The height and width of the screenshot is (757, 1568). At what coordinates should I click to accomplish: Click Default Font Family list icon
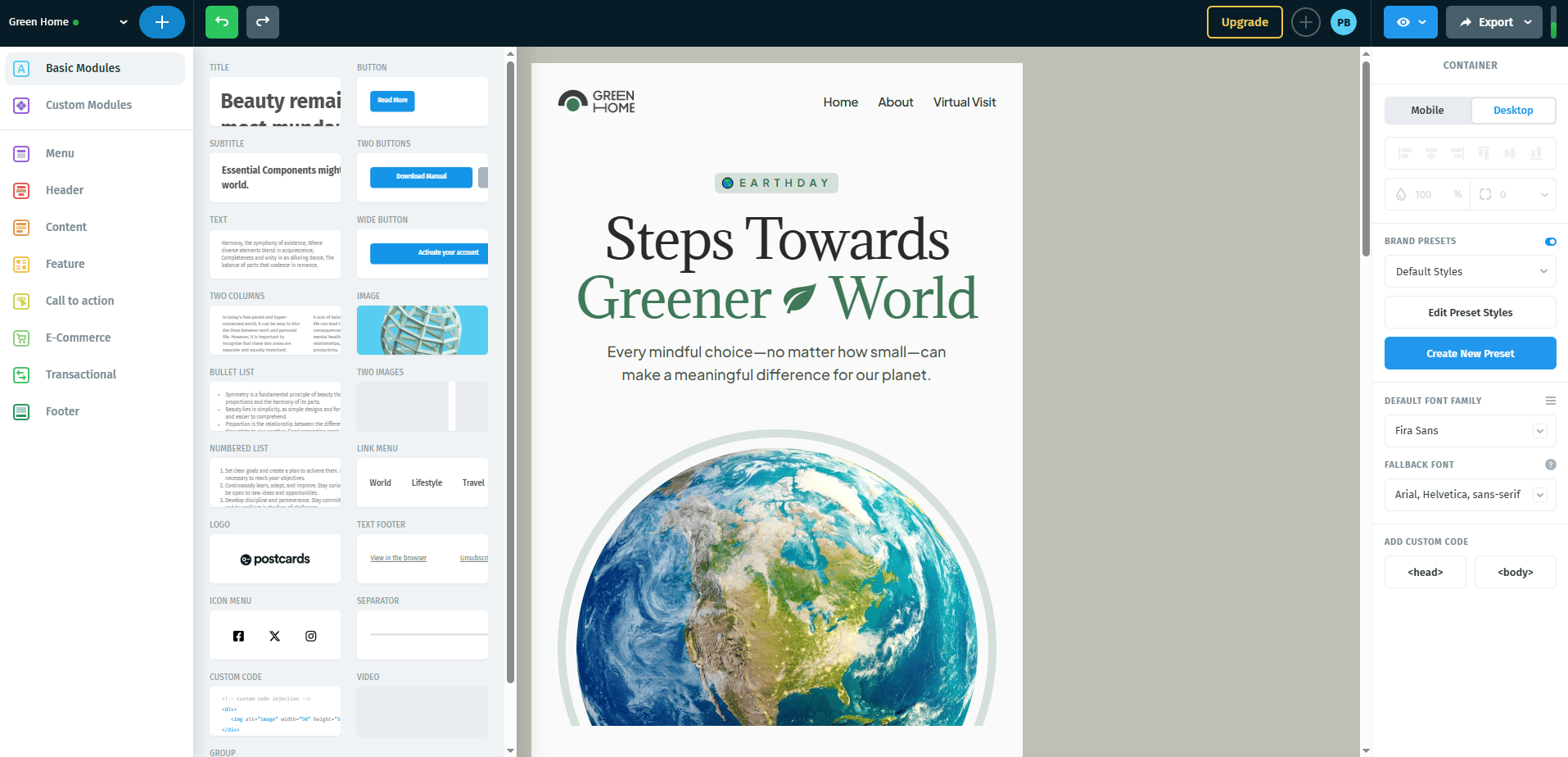pyautogui.click(x=1550, y=401)
